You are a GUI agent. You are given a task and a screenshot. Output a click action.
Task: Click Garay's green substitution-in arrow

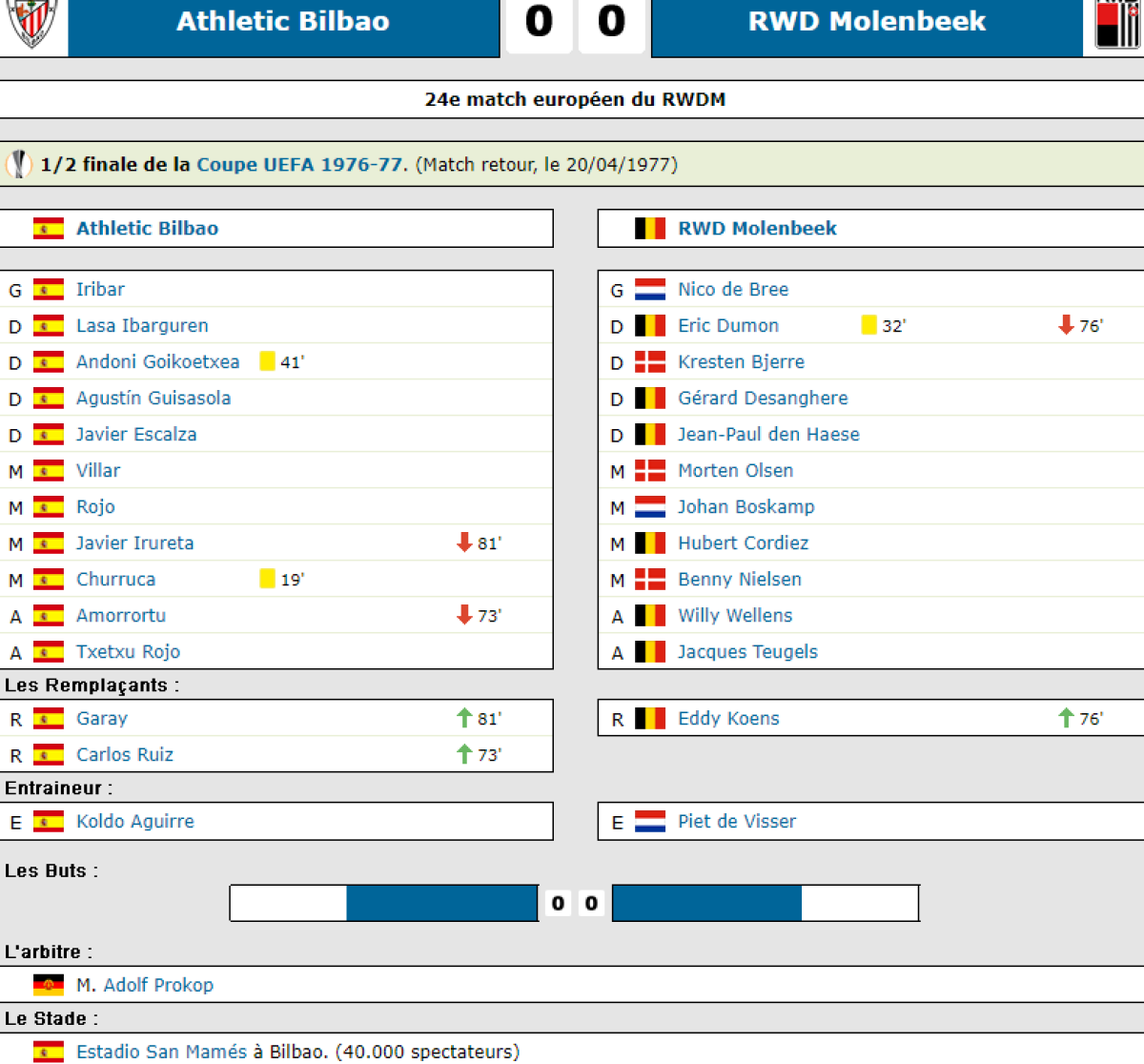point(464,718)
